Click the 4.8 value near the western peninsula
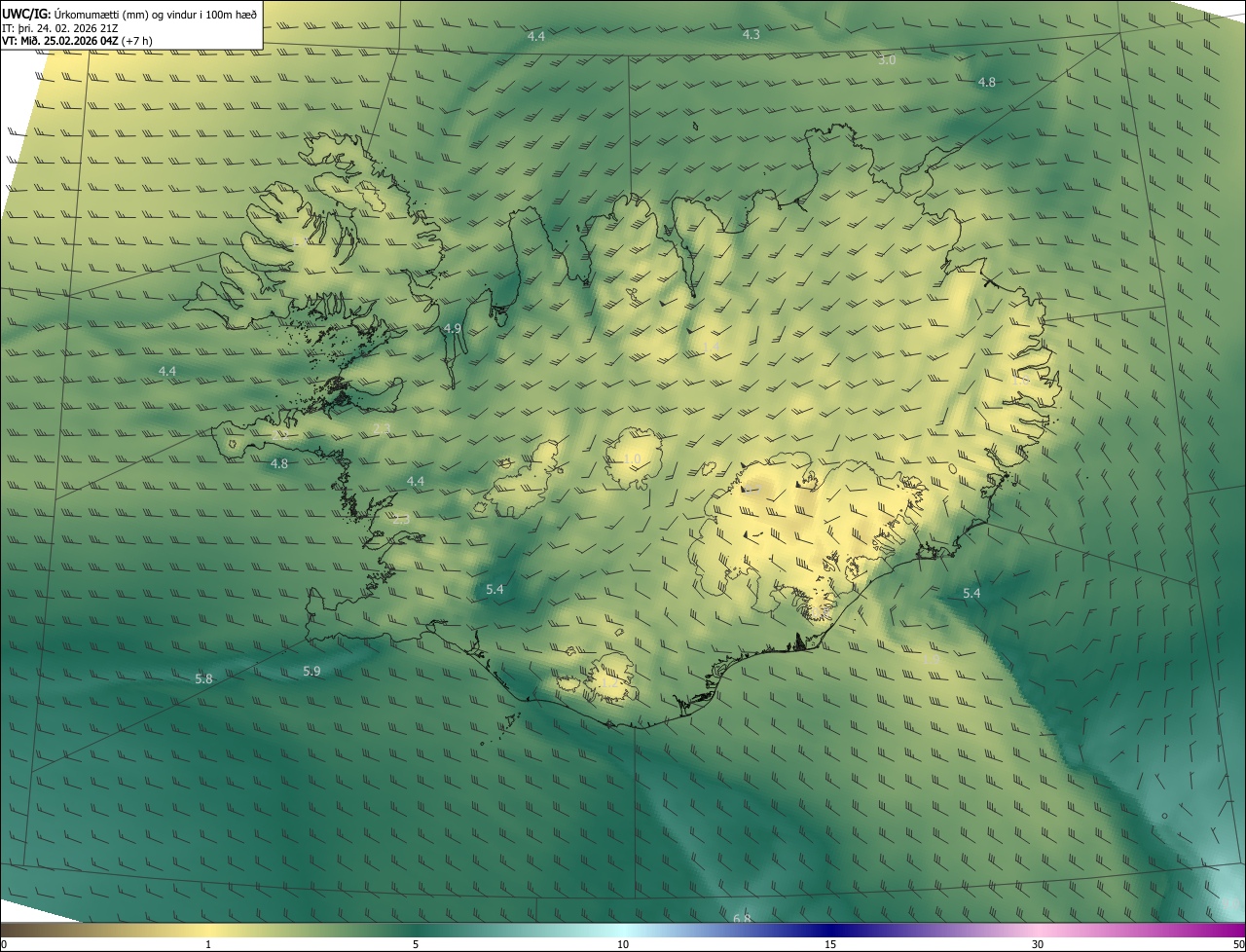This screenshot has height=952, width=1246. [x=279, y=463]
